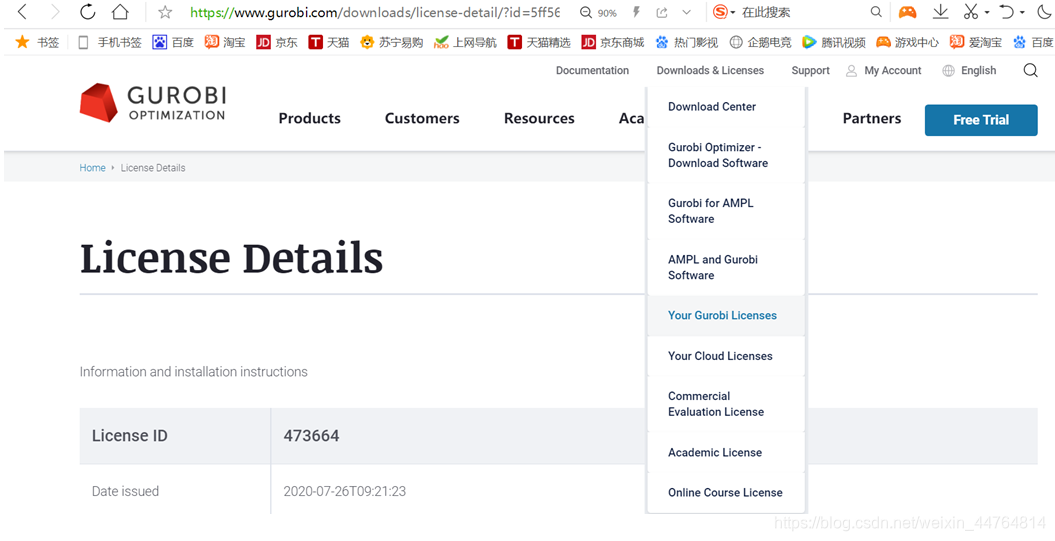The width and height of the screenshot is (1055, 541).
Task: Open the 爱淘宝 bookmark
Action: coord(976,42)
